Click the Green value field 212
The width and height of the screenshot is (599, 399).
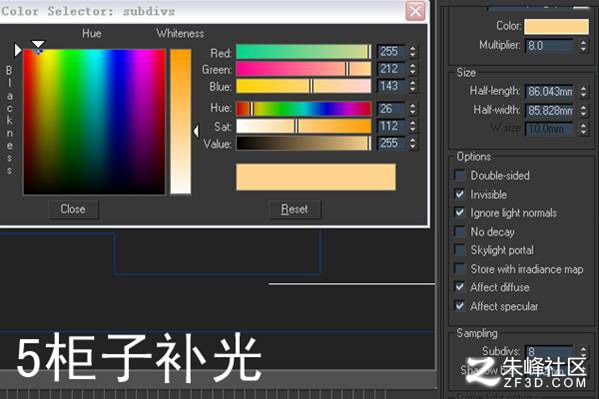pyautogui.click(x=391, y=69)
